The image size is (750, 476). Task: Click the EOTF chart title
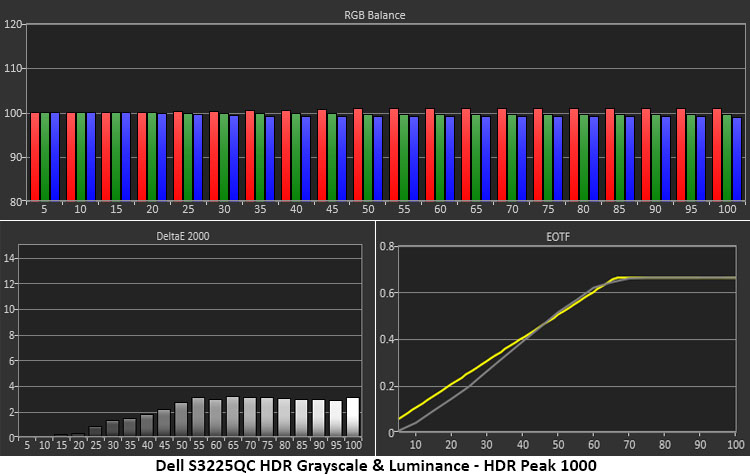point(558,236)
